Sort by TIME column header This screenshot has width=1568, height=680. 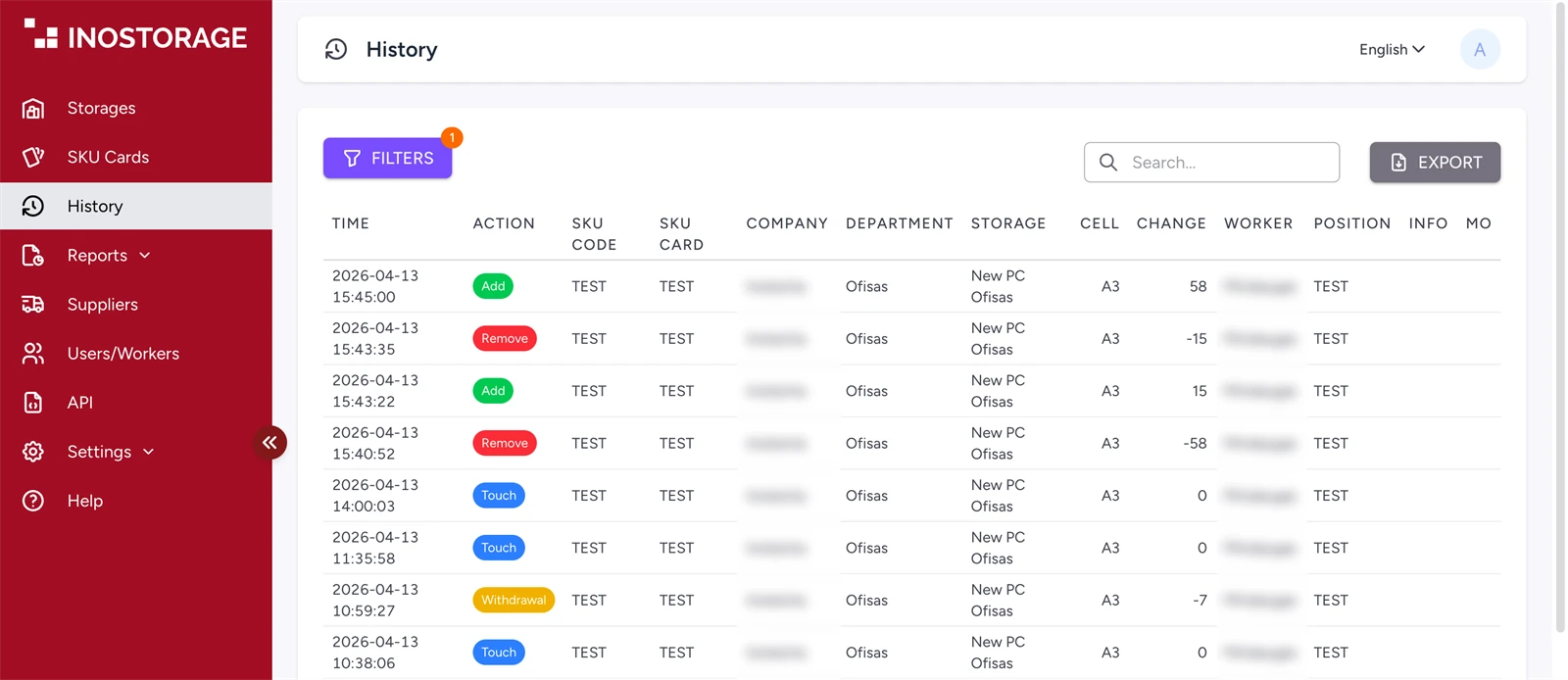click(351, 223)
